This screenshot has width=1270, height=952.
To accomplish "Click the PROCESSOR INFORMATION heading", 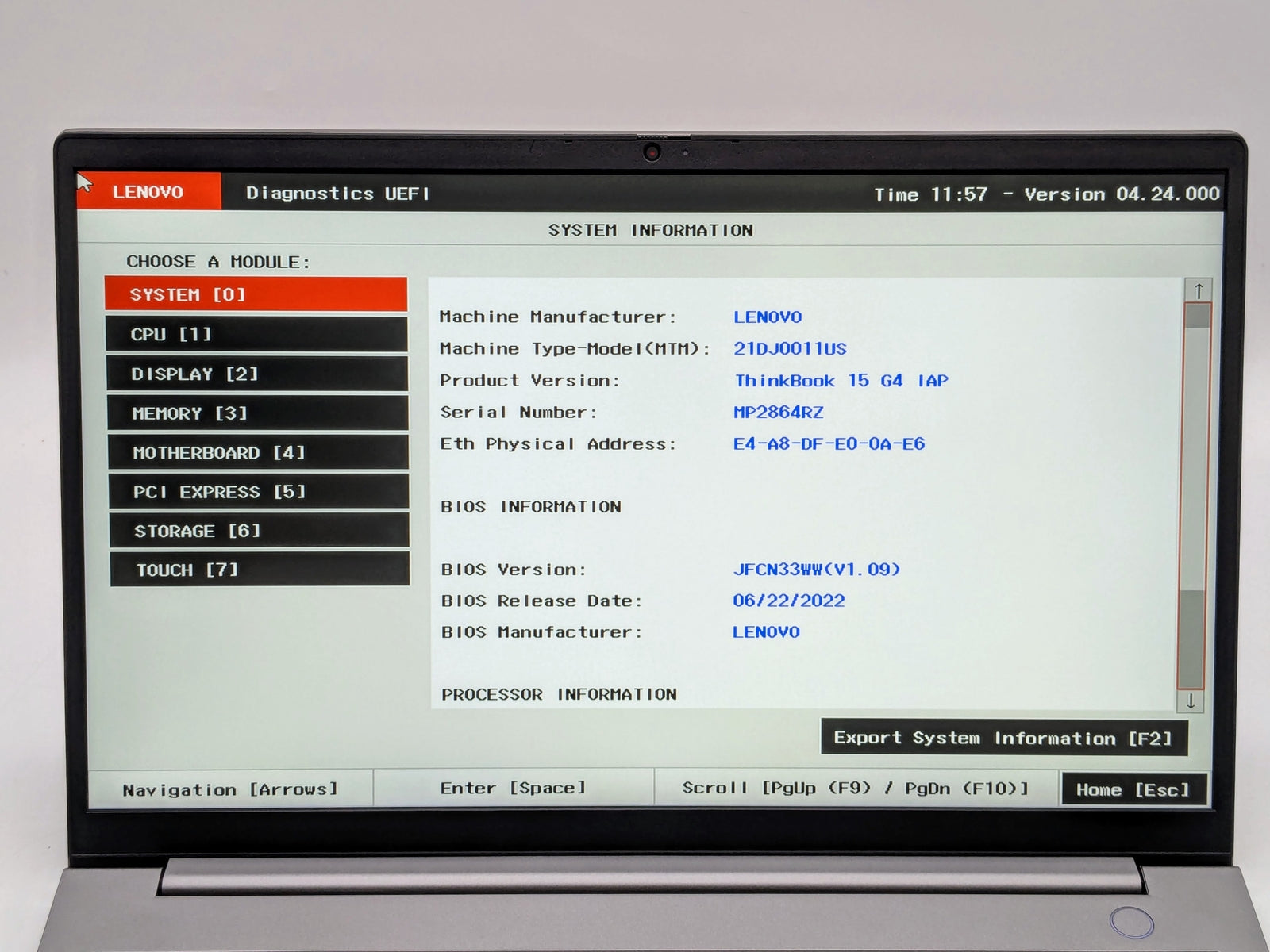I will (x=559, y=694).
